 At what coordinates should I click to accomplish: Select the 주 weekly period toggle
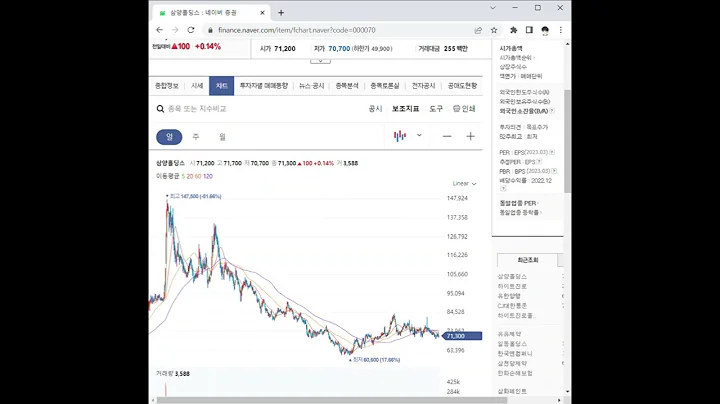pyautogui.click(x=196, y=137)
